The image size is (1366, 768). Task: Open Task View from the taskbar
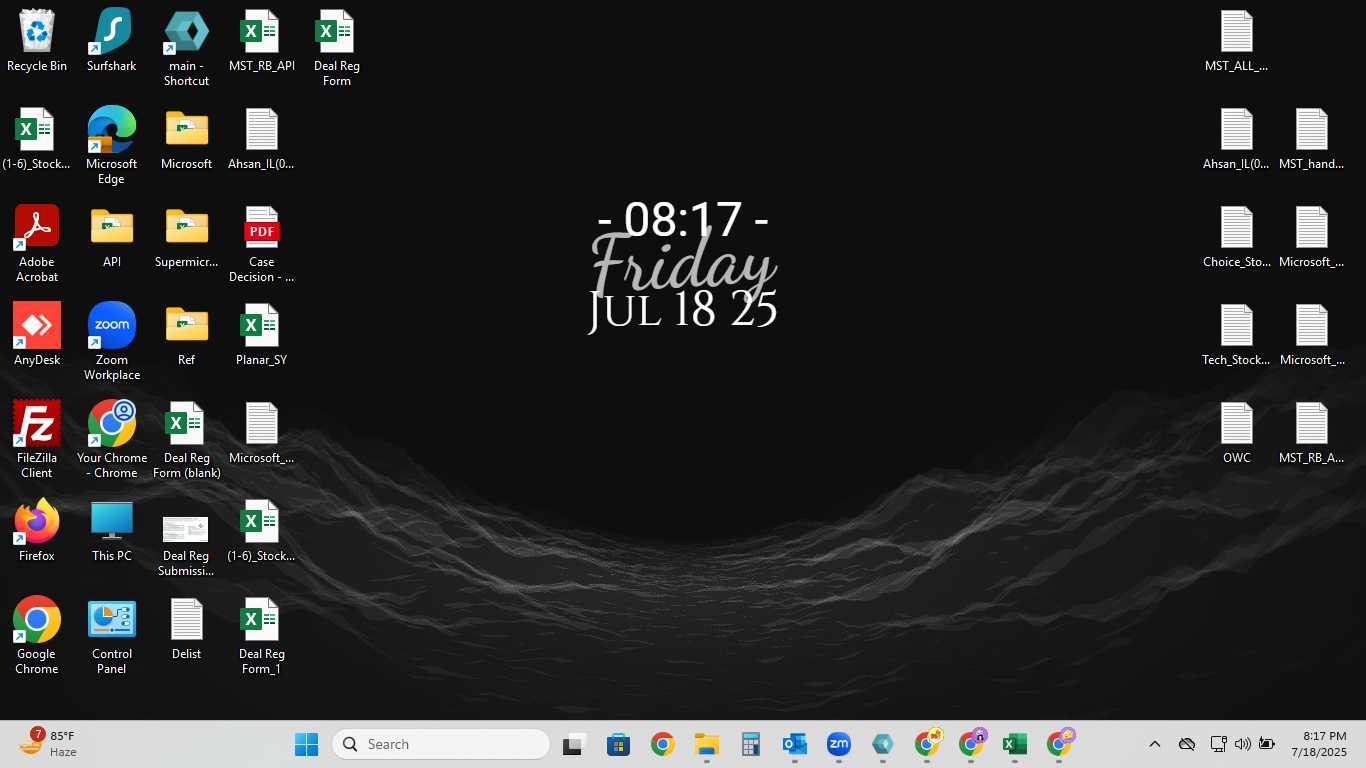[x=574, y=744]
